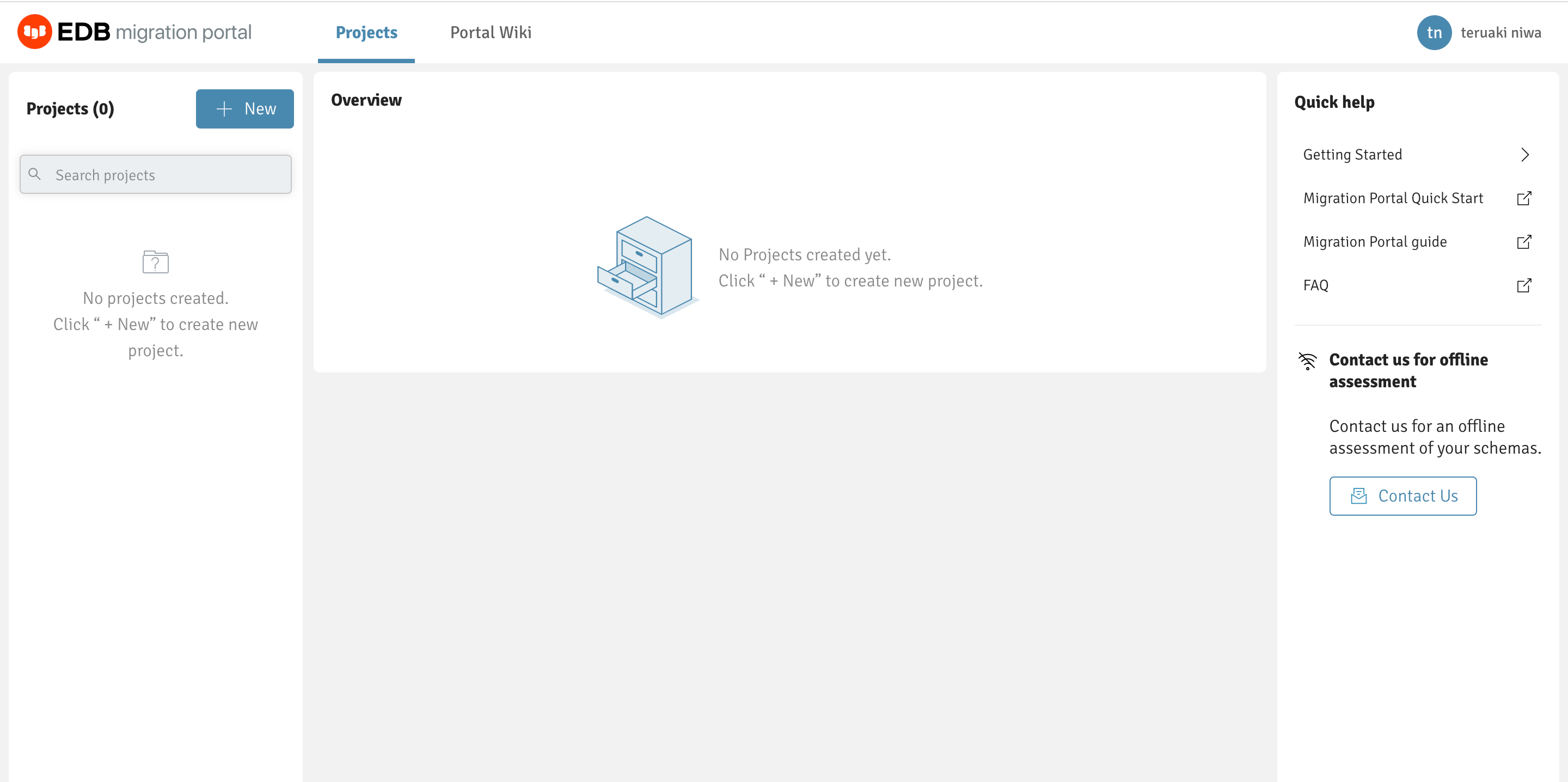Click the tn user avatar circle
This screenshot has height=782, width=1568.
pyautogui.click(x=1434, y=32)
